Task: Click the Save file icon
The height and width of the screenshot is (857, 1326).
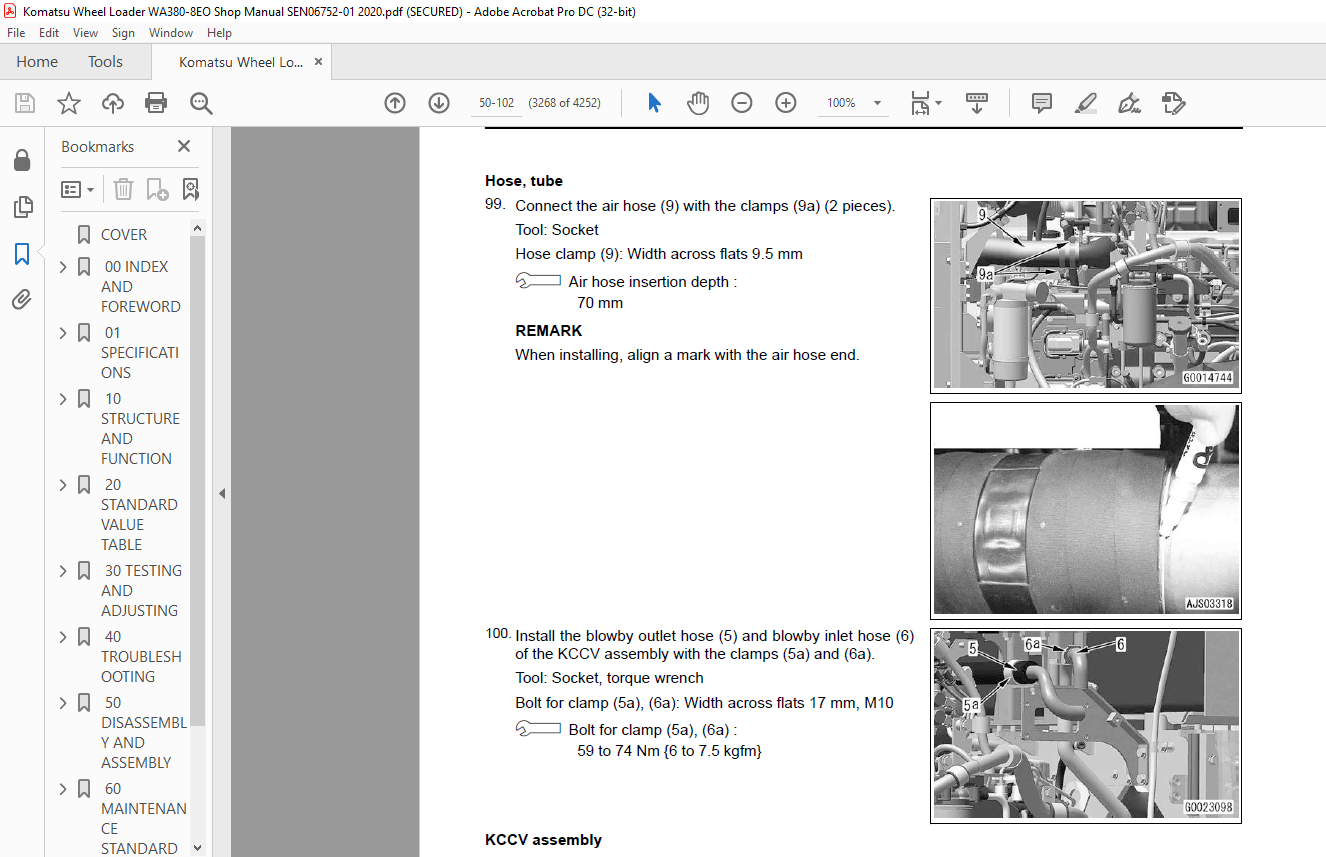Action: click(25, 103)
